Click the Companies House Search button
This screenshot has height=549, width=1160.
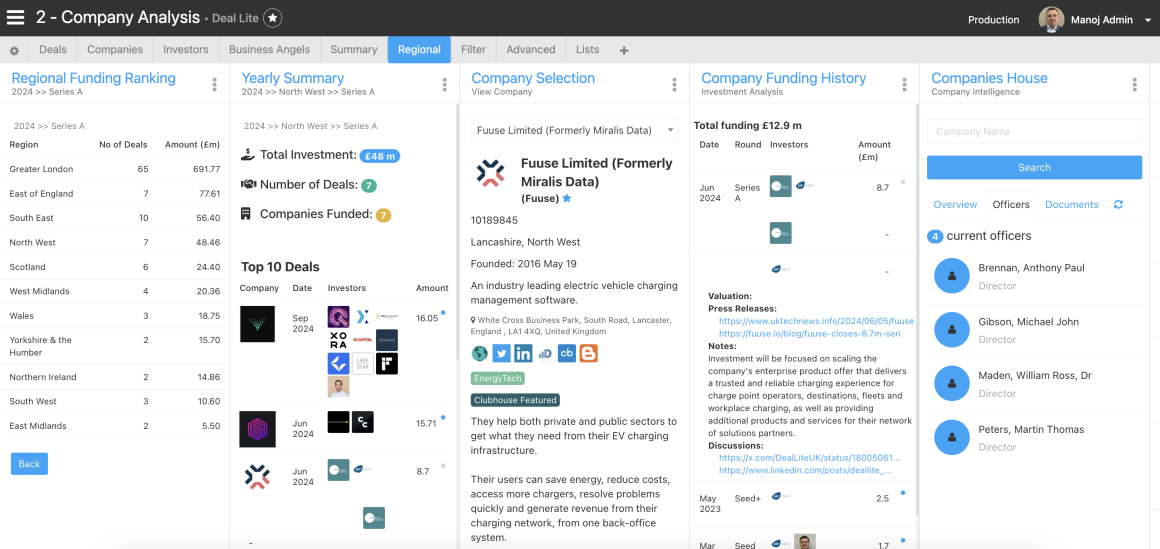click(1034, 167)
